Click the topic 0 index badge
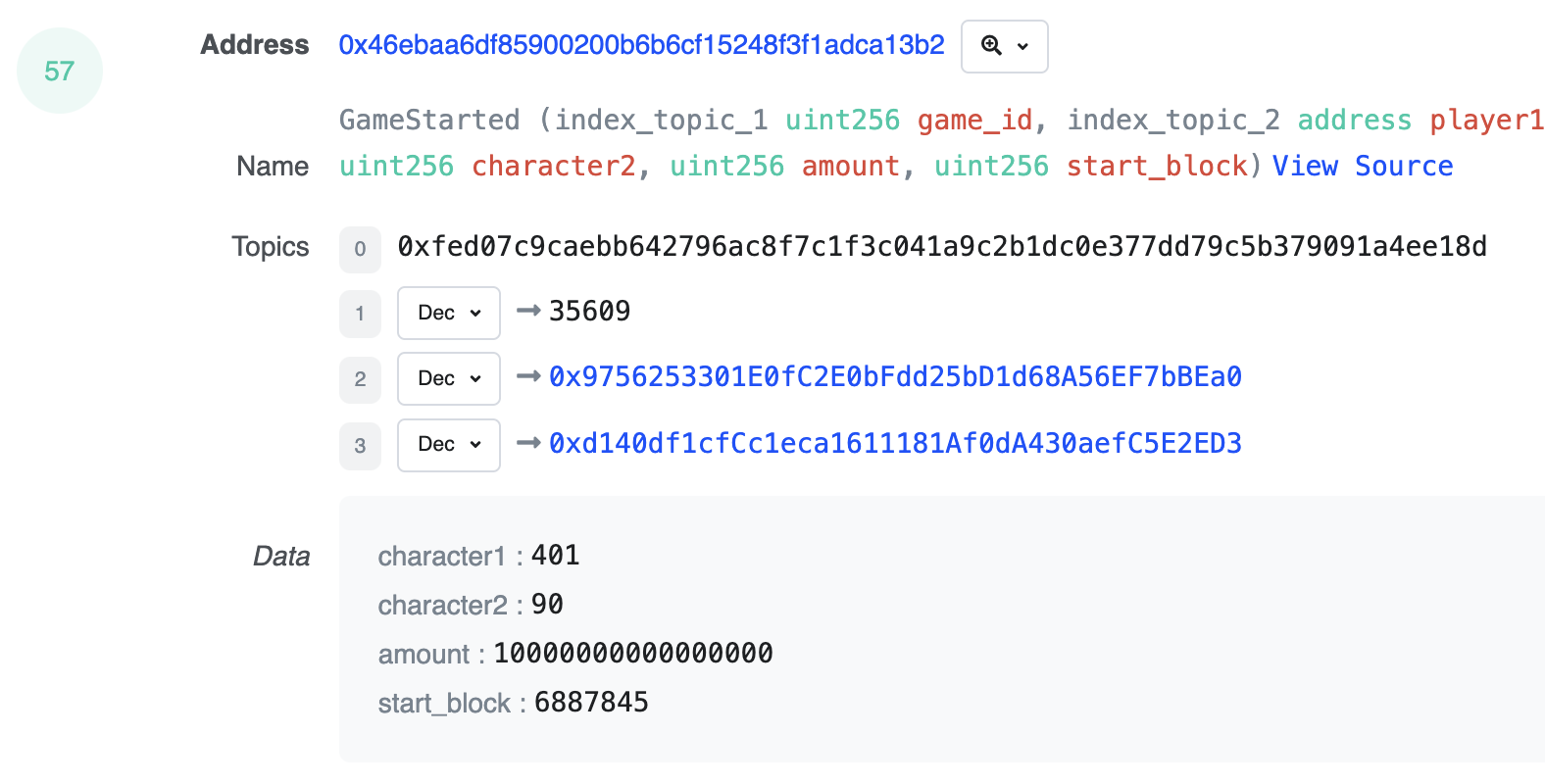 coord(360,249)
